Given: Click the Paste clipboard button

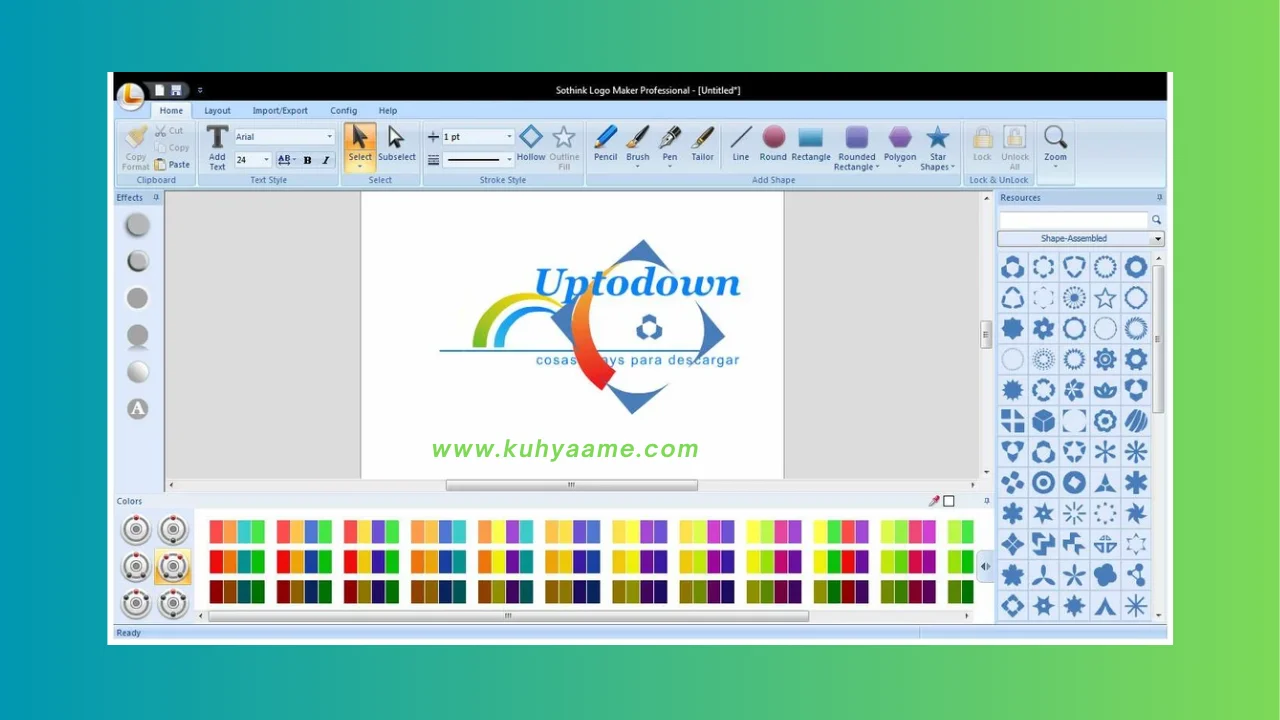Looking at the screenshot, I should click(x=173, y=164).
